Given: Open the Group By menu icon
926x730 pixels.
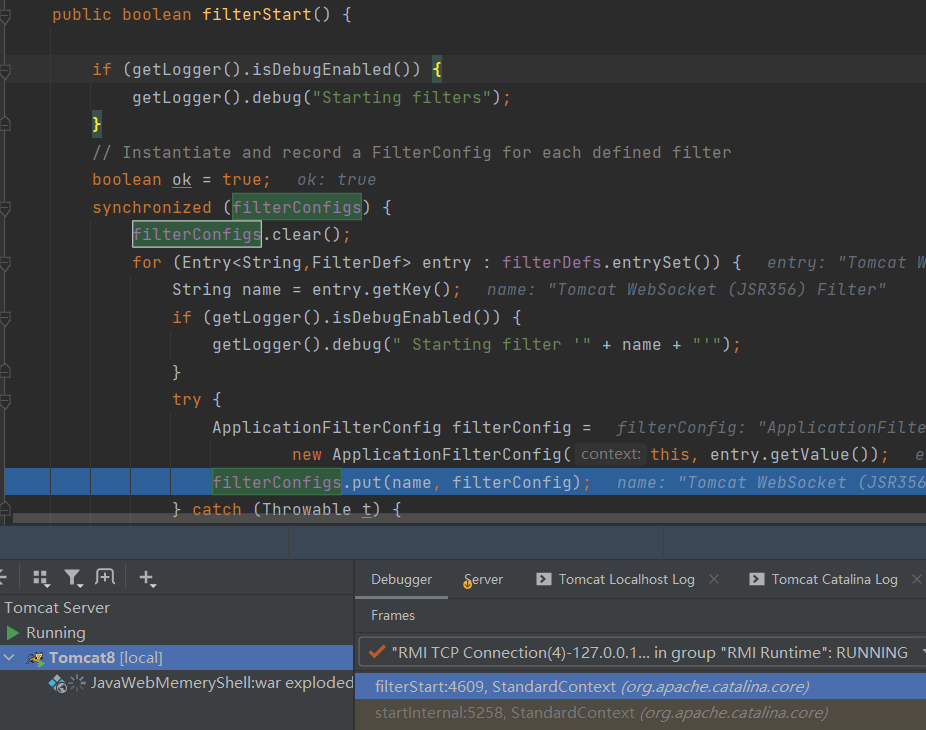Looking at the screenshot, I should click(41, 578).
